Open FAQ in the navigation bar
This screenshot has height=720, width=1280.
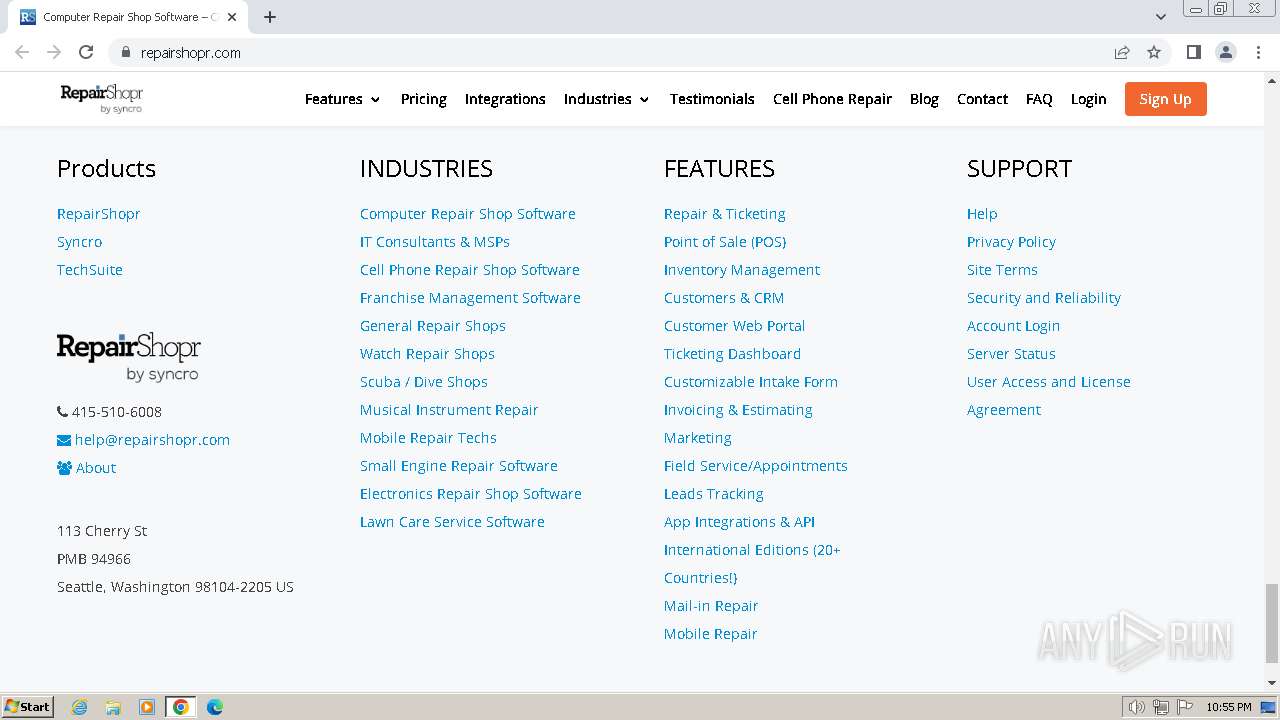pyautogui.click(x=1039, y=99)
